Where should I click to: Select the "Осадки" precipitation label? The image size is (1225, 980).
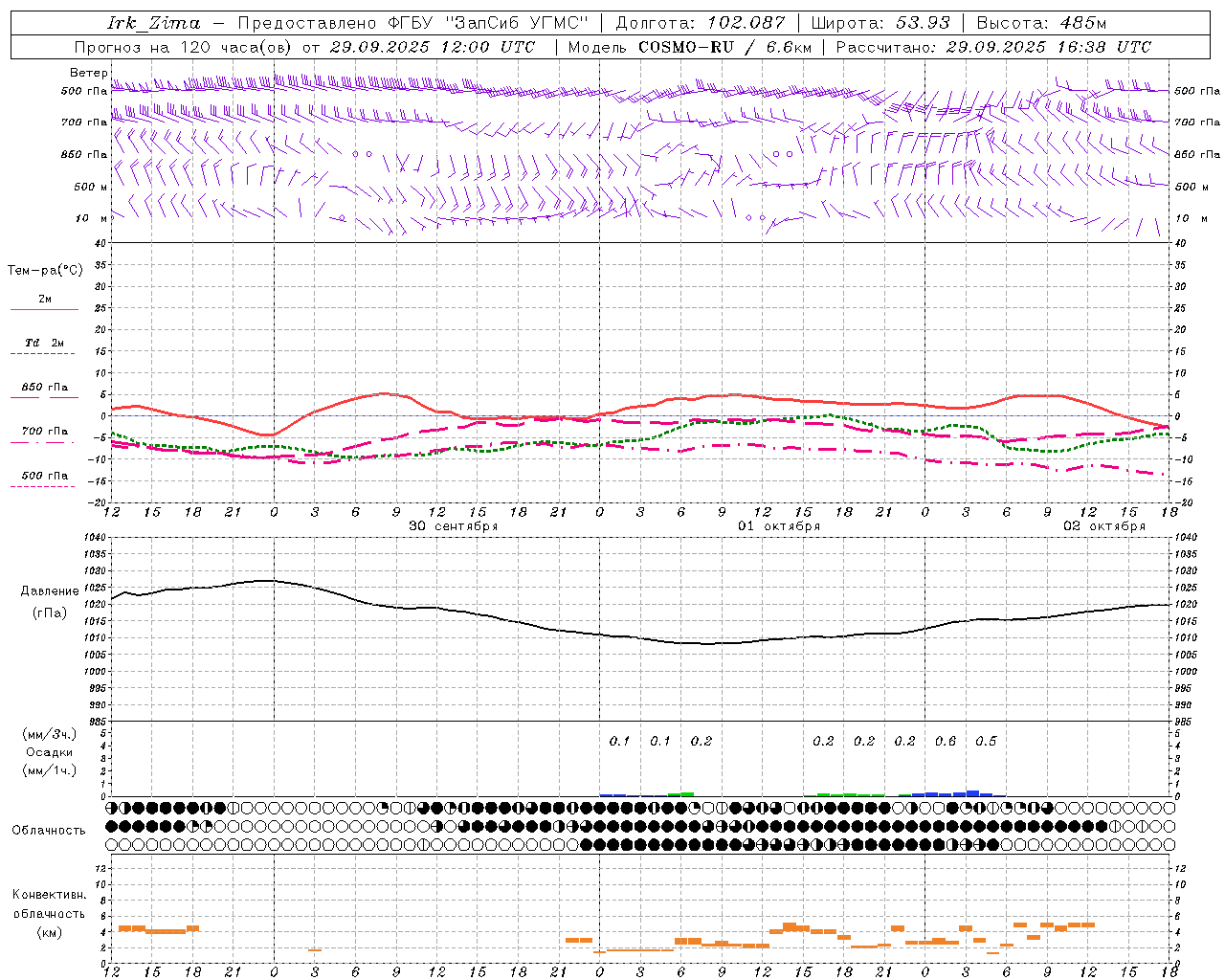(x=50, y=752)
